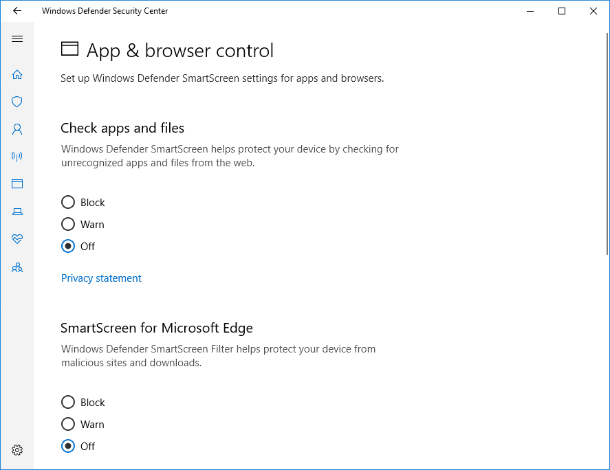Click the vertical scrollbar thumb
The image size is (610, 470).
tap(607, 144)
